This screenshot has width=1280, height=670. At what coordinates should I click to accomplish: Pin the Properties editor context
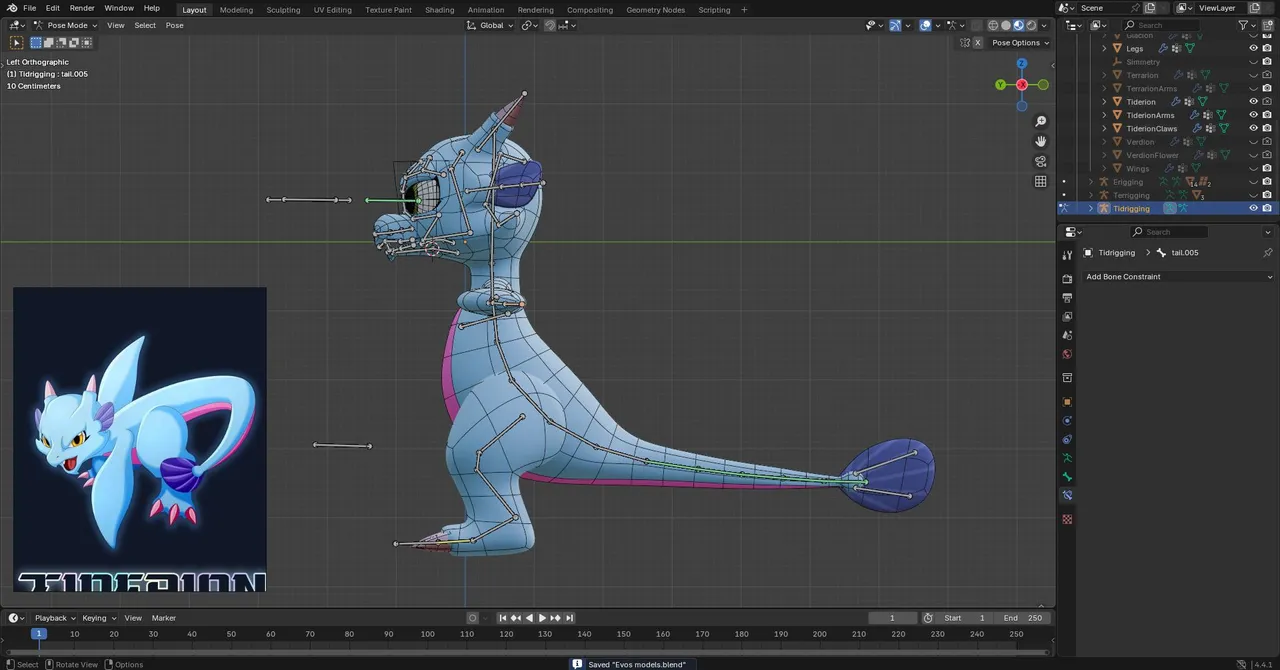(x=1268, y=253)
